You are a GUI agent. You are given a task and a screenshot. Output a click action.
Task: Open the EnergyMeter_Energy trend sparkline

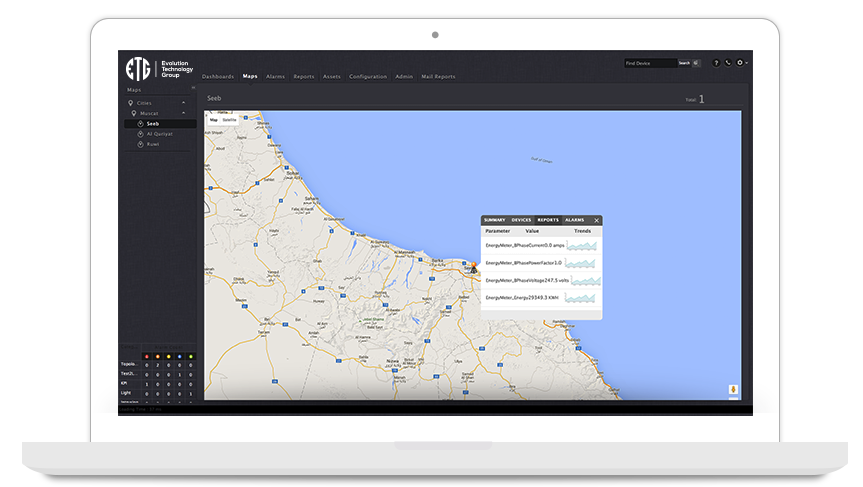pyautogui.click(x=580, y=298)
